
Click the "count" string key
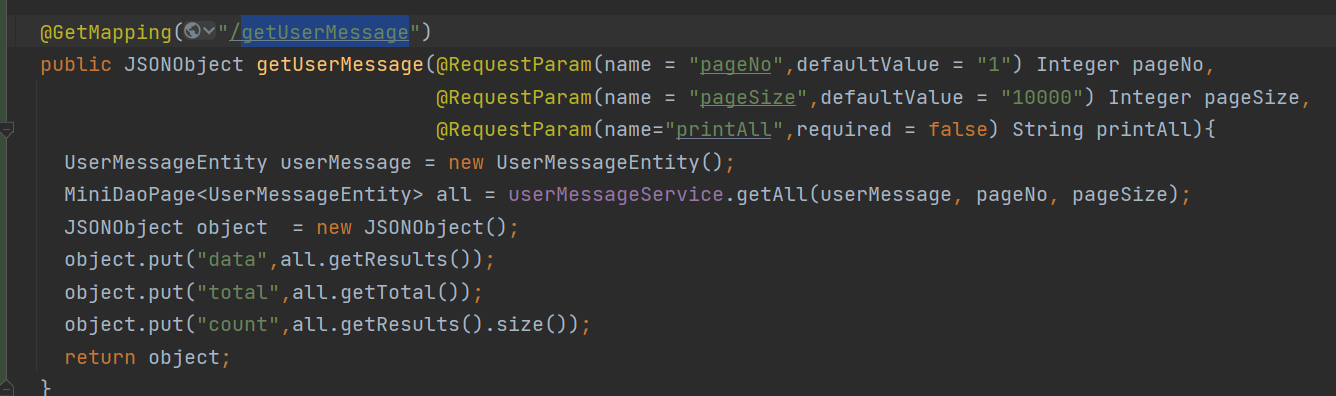click(x=239, y=325)
